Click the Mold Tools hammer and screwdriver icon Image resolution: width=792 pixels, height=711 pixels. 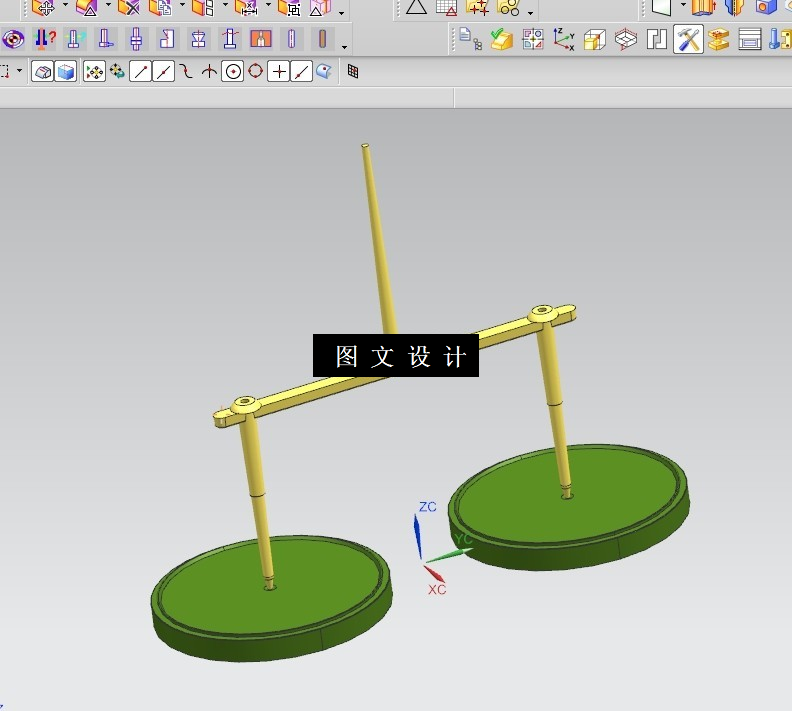(x=688, y=39)
